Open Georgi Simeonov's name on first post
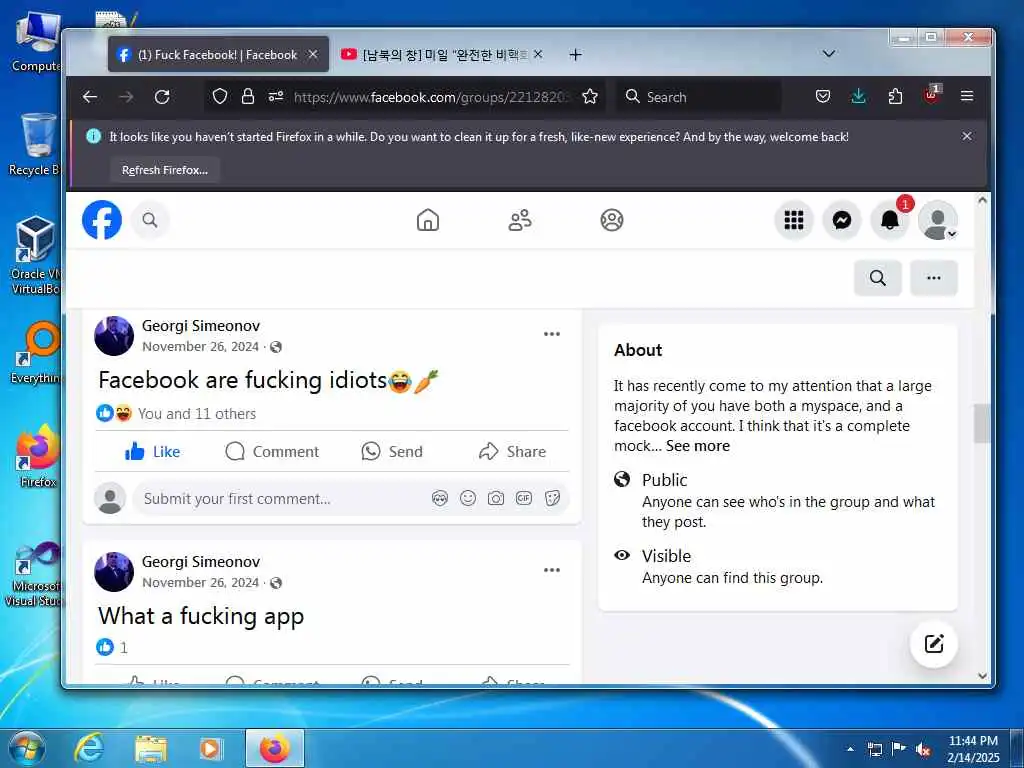Screen dimensions: 1024x768 point(201,325)
